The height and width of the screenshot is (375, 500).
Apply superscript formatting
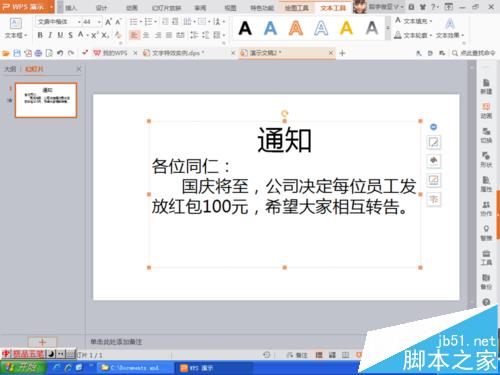(x=94, y=35)
